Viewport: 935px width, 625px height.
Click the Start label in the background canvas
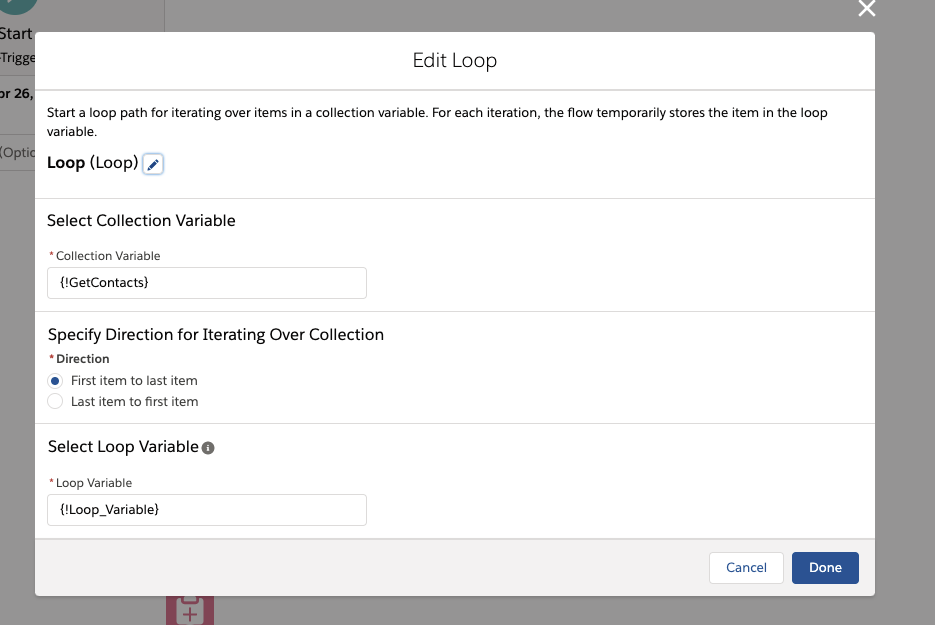coord(16,33)
